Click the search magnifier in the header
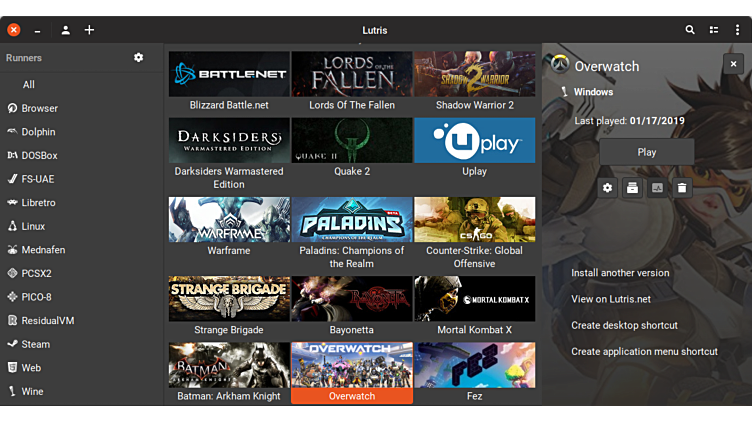Screen dimensions: 752x423 click(690, 30)
